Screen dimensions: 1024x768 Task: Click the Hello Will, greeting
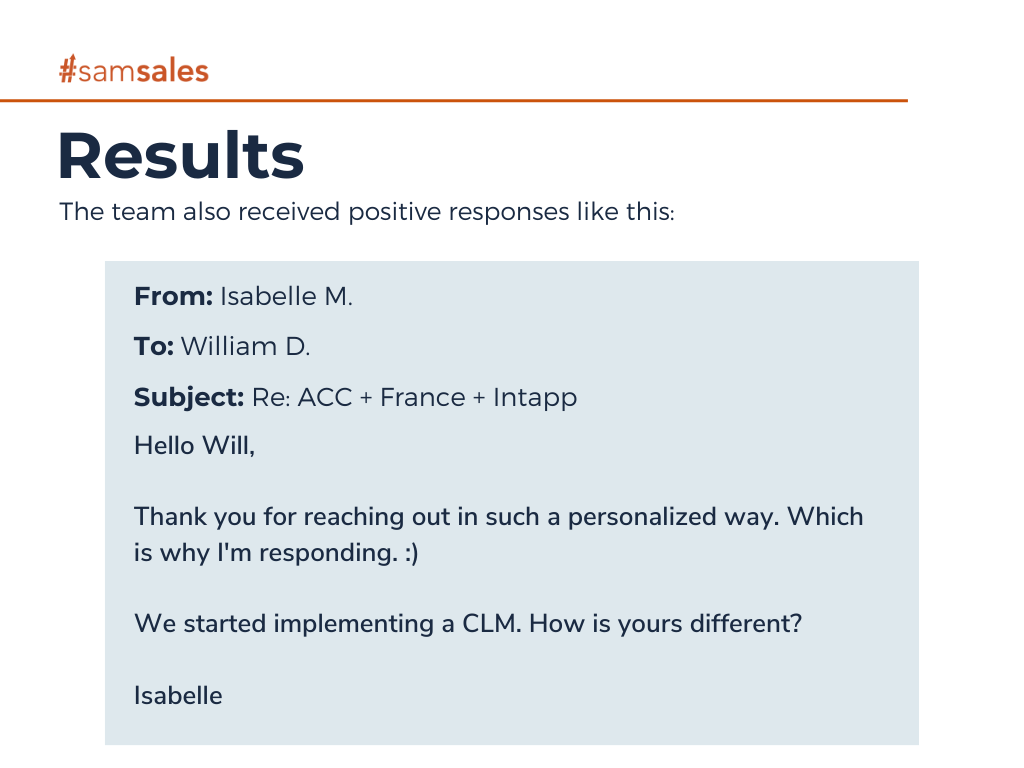tap(195, 445)
